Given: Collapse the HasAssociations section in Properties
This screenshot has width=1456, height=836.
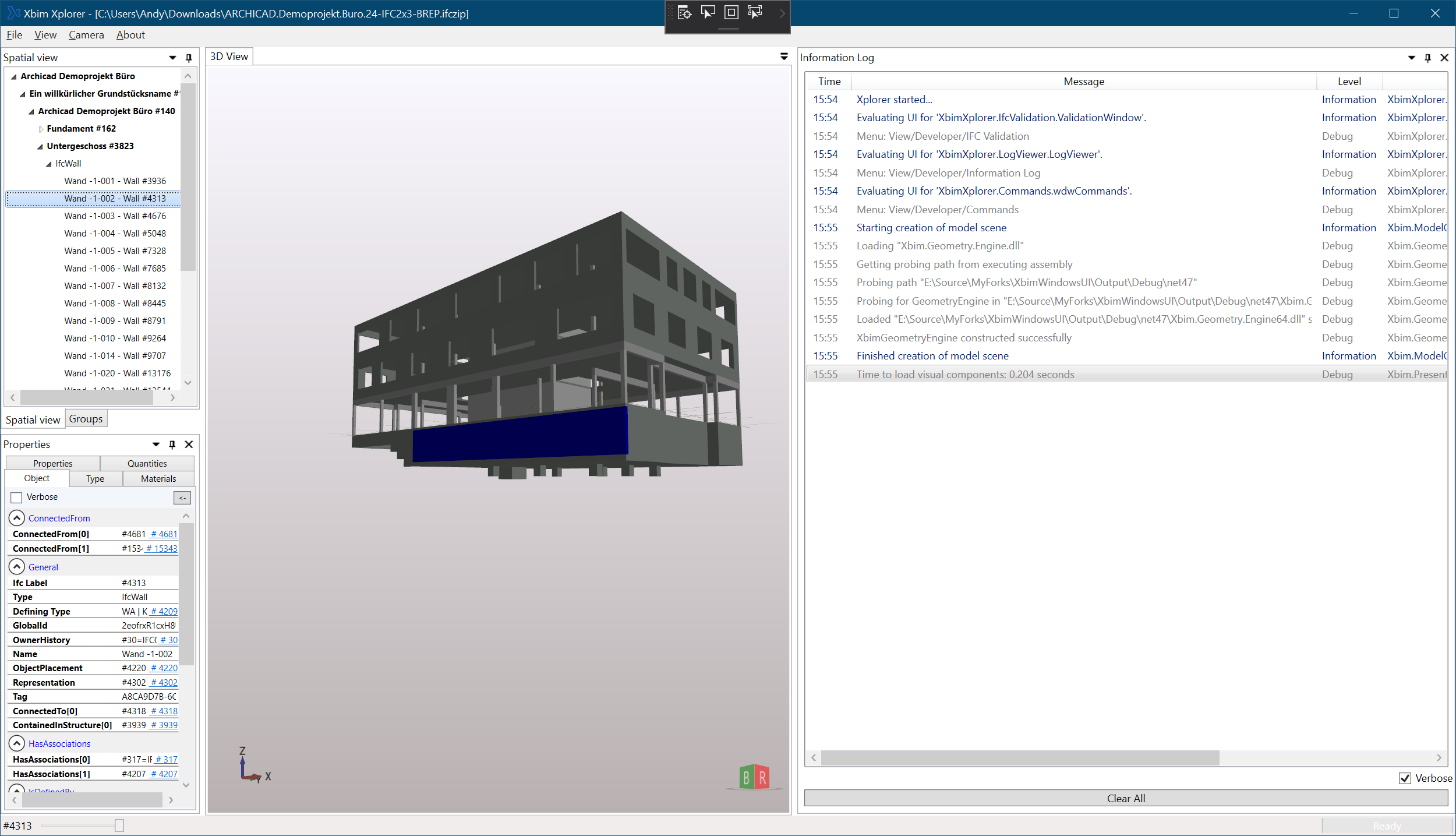Looking at the screenshot, I should tap(16, 743).
